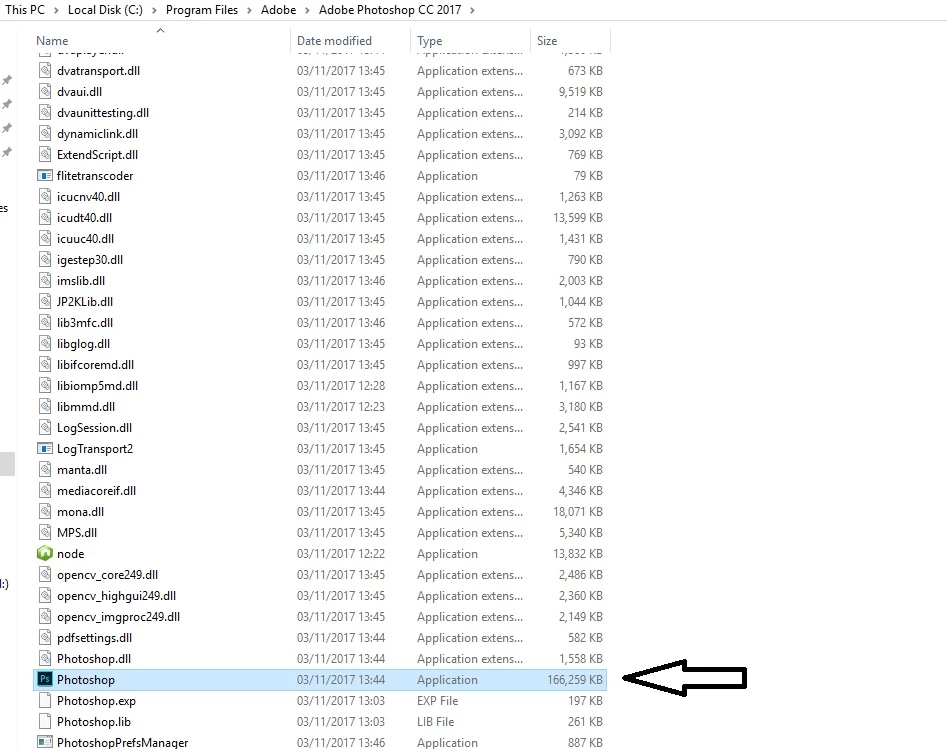Expand the chevron after Program Files
The image size is (947, 749).
[x=249, y=10]
